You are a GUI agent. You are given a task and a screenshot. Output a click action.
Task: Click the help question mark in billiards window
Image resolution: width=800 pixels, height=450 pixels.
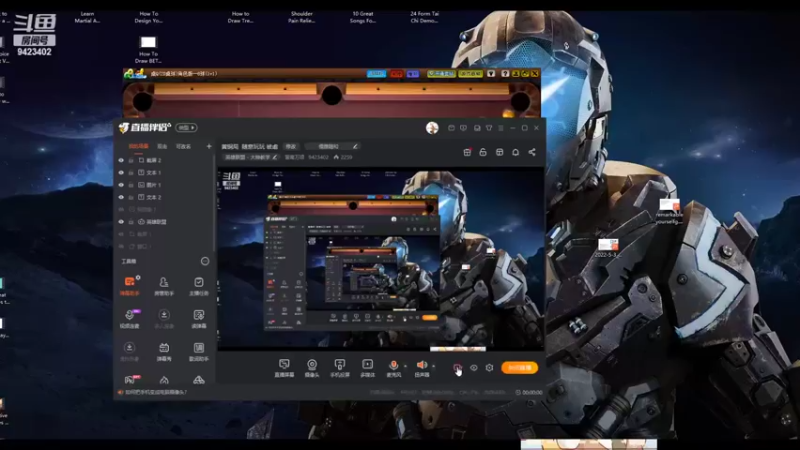pos(505,73)
